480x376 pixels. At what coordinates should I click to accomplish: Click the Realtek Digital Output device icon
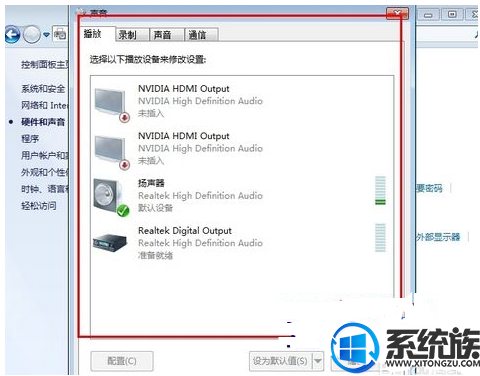[x=110, y=242]
